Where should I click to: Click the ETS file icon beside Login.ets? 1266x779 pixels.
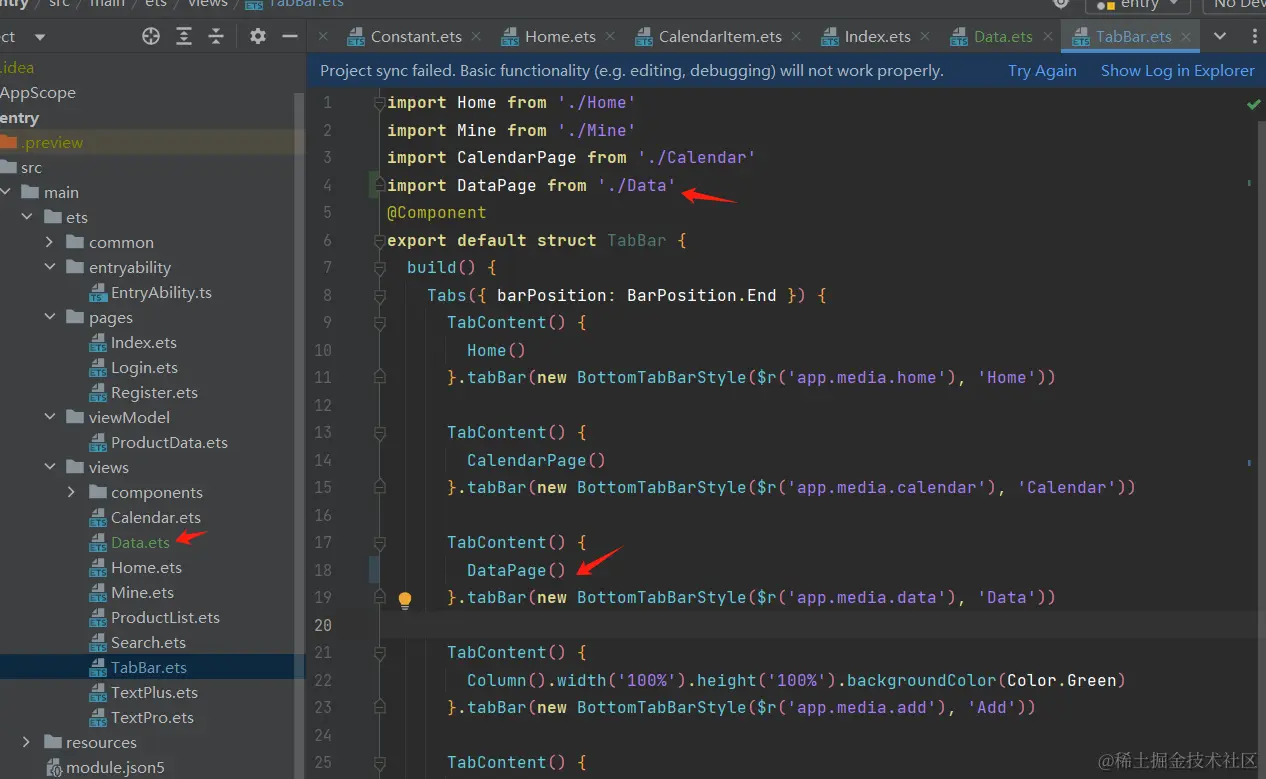pos(98,368)
